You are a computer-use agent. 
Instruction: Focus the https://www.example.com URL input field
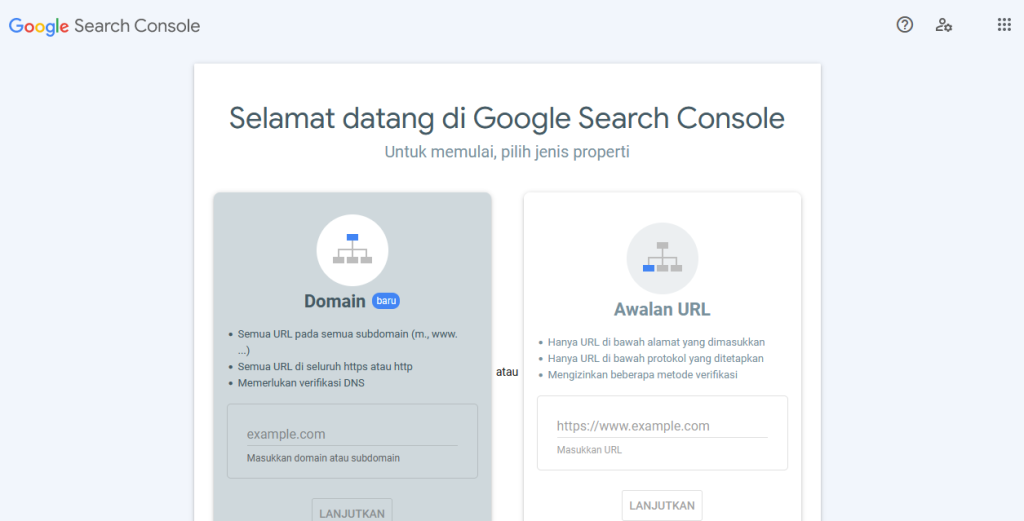tap(662, 426)
